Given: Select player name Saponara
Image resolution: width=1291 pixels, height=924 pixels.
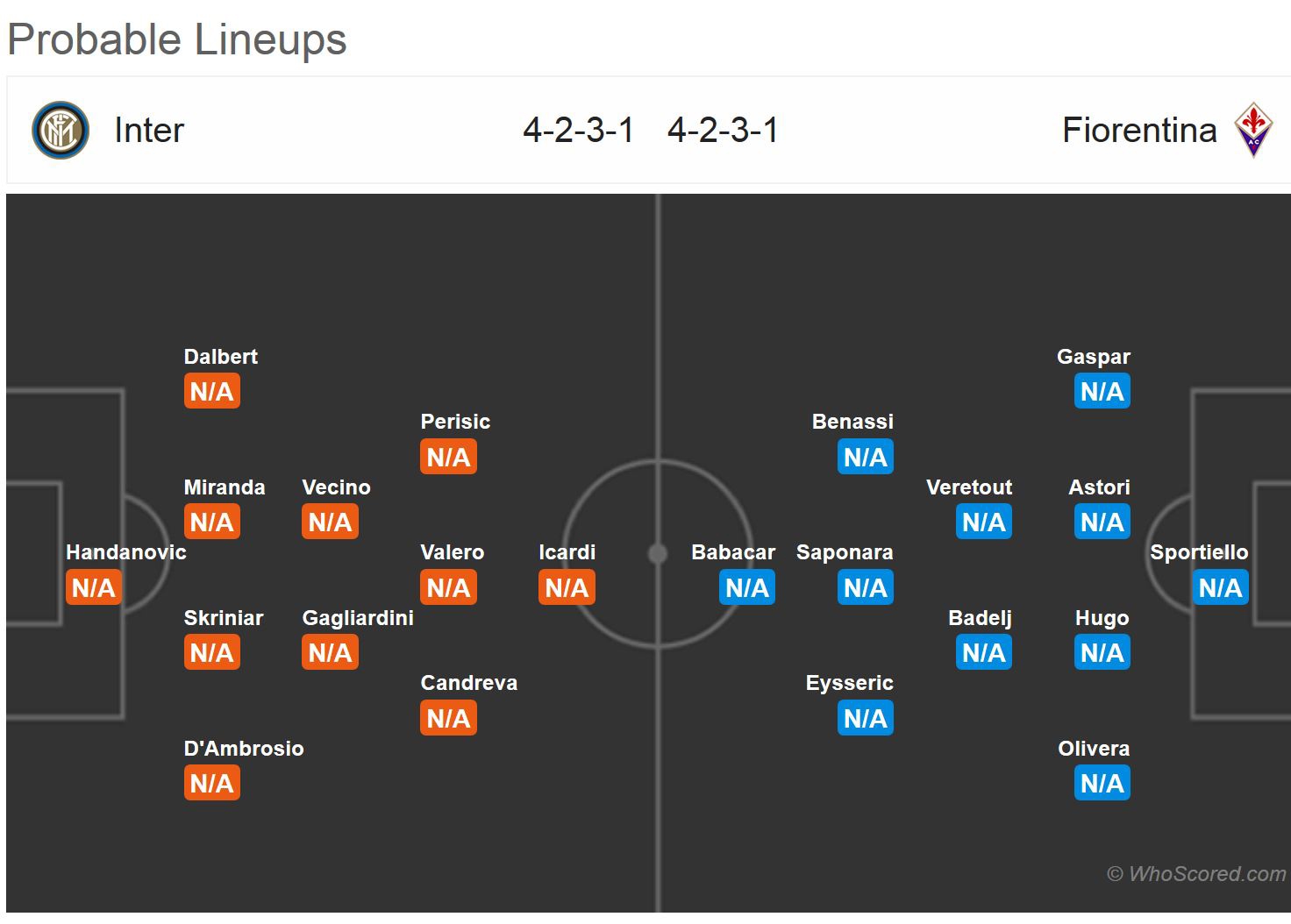Looking at the screenshot, I should click(x=845, y=552).
